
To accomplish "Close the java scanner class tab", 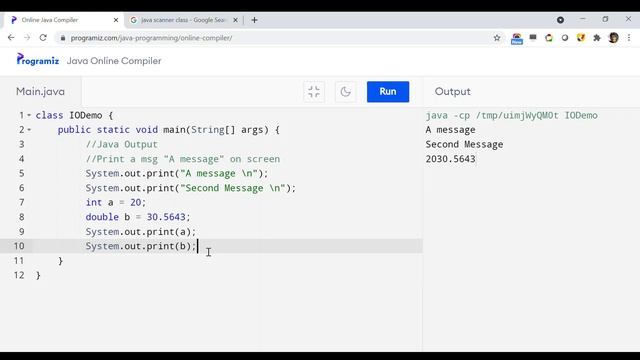I will (236, 20).
